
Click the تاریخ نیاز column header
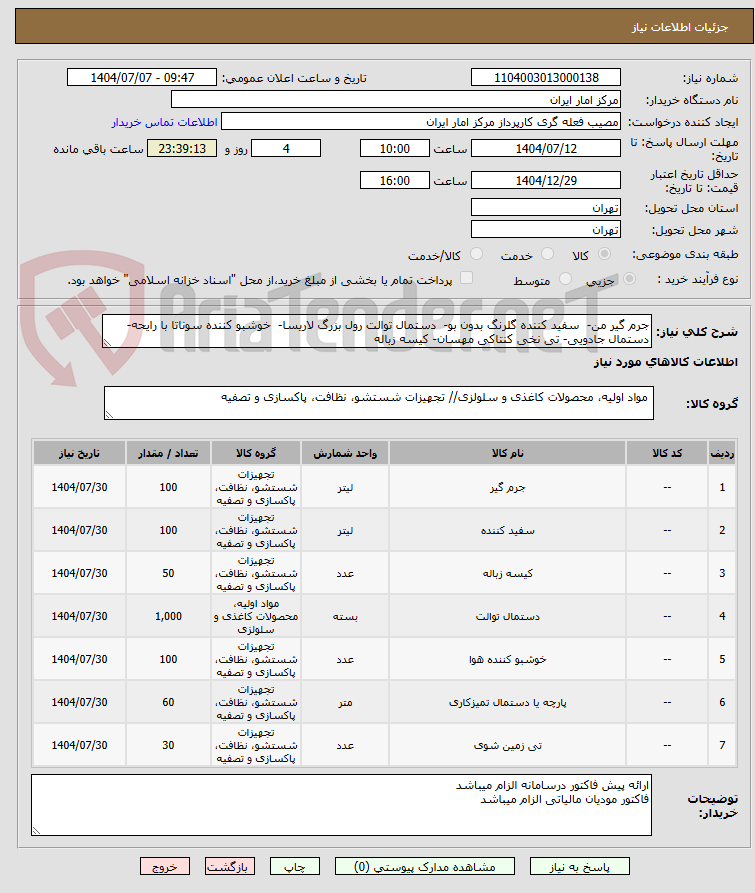click(79, 453)
